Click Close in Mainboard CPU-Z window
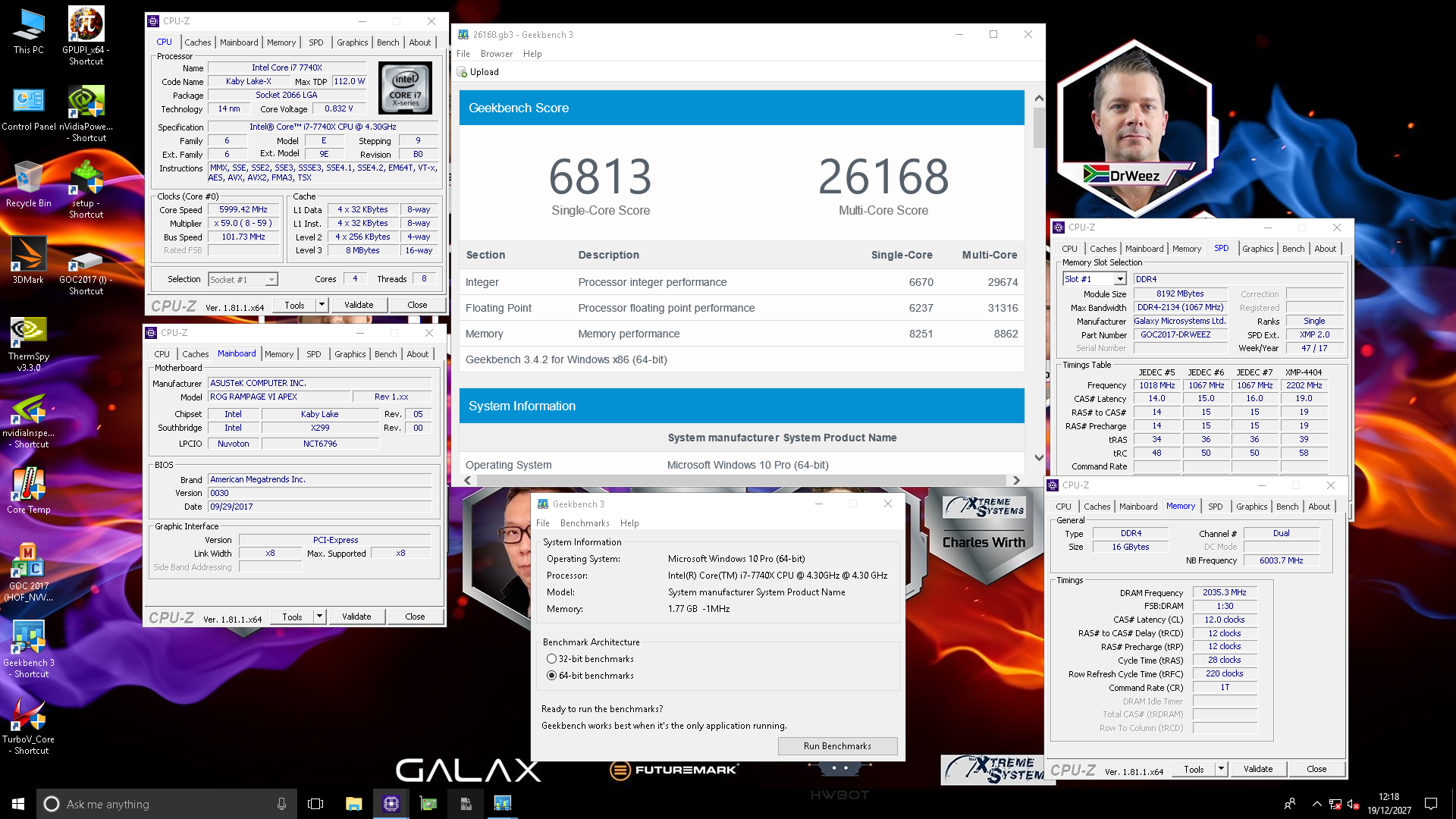 coord(415,617)
